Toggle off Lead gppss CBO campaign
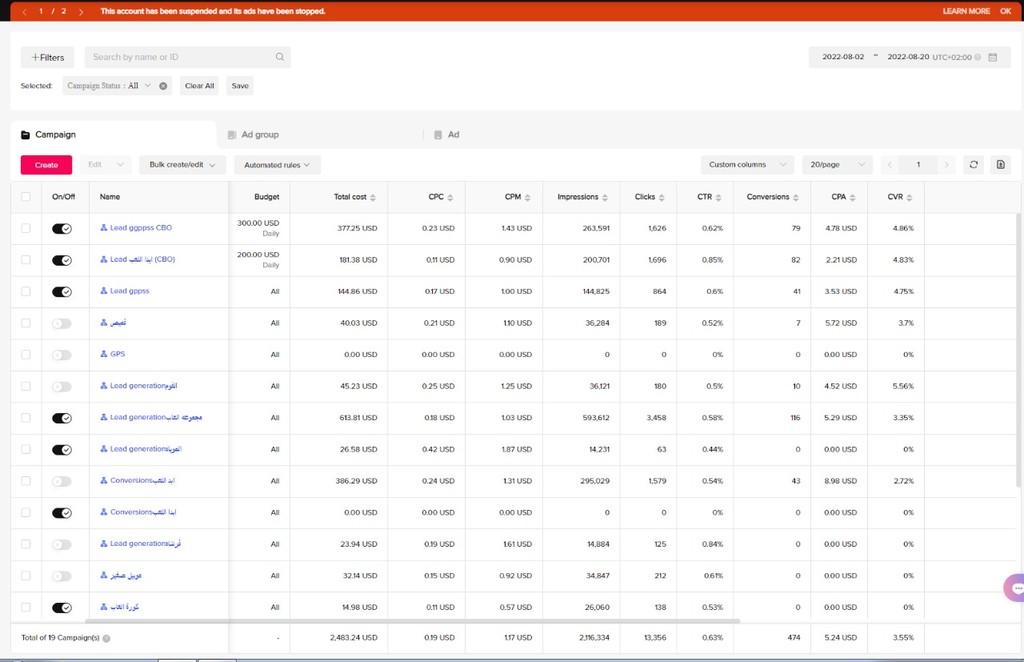Viewport: 1024px width, 662px height. (x=62, y=229)
